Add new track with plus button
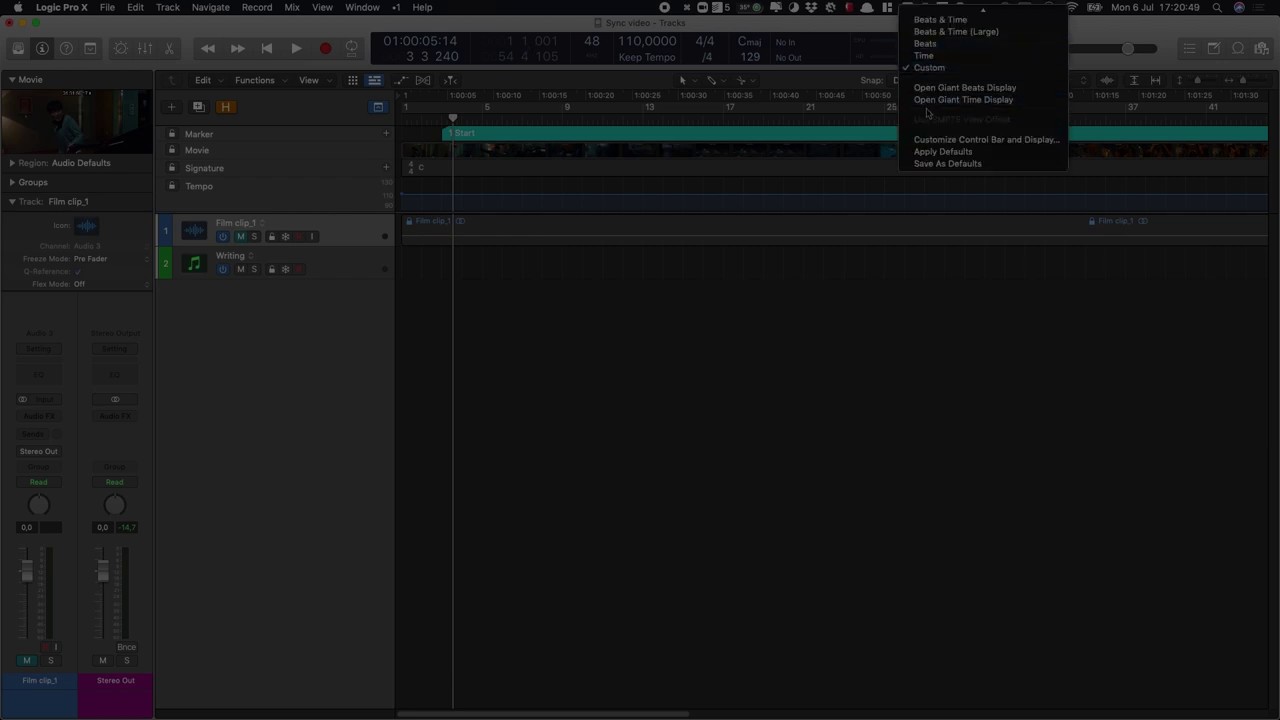 point(171,107)
